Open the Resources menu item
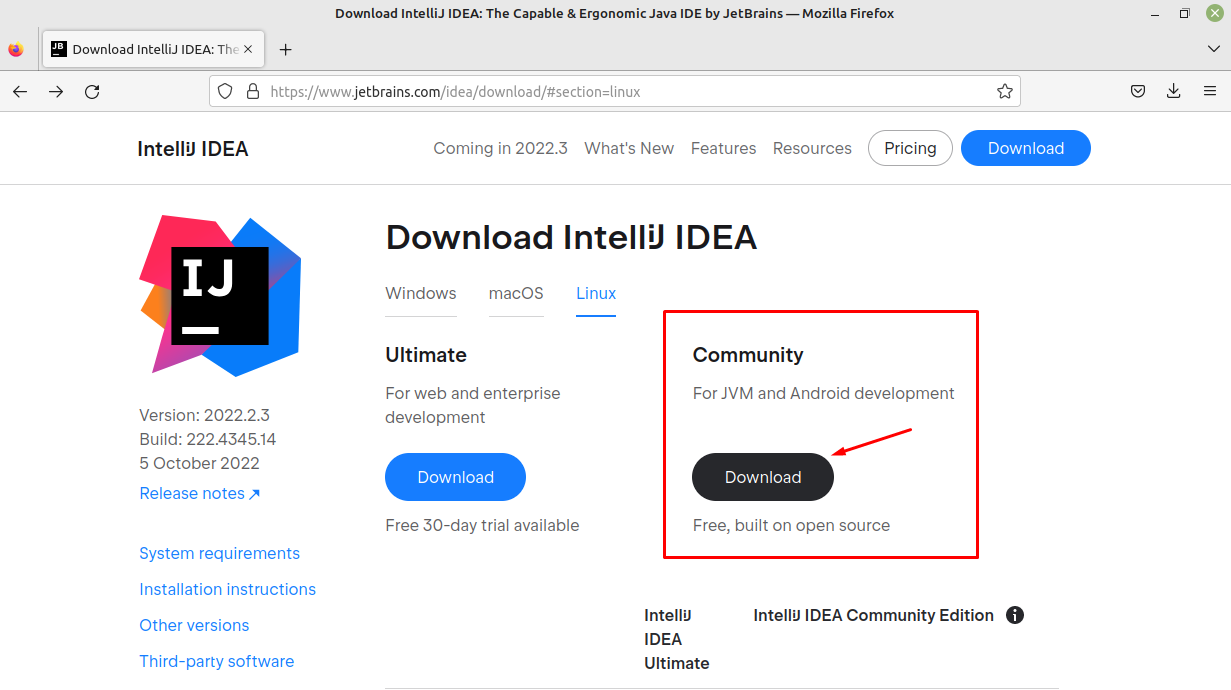The image size is (1231, 690). click(812, 148)
